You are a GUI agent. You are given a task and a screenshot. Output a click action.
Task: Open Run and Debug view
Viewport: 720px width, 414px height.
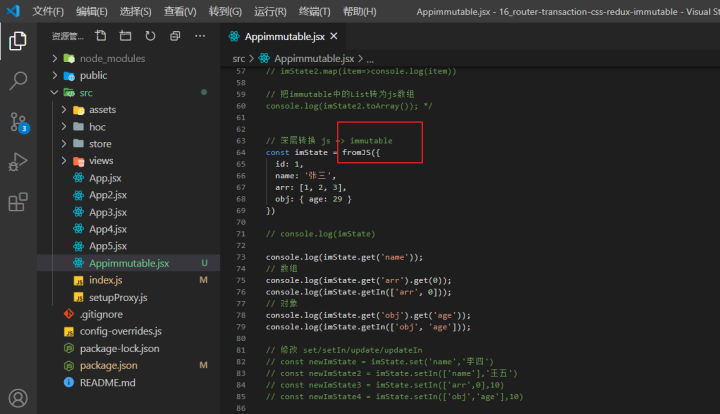[x=18, y=162]
